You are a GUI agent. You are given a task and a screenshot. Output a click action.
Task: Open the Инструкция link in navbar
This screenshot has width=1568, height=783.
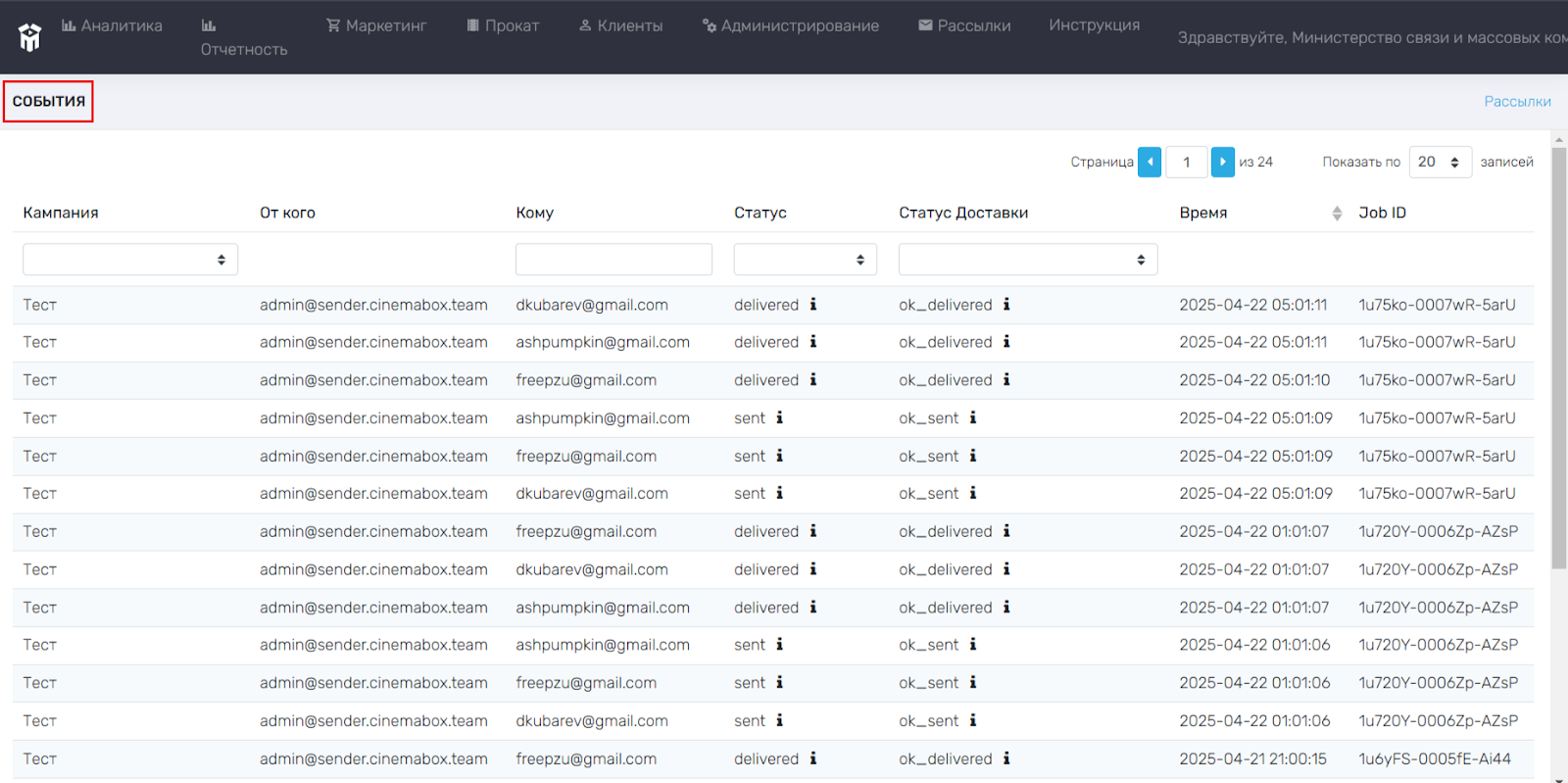[1094, 25]
